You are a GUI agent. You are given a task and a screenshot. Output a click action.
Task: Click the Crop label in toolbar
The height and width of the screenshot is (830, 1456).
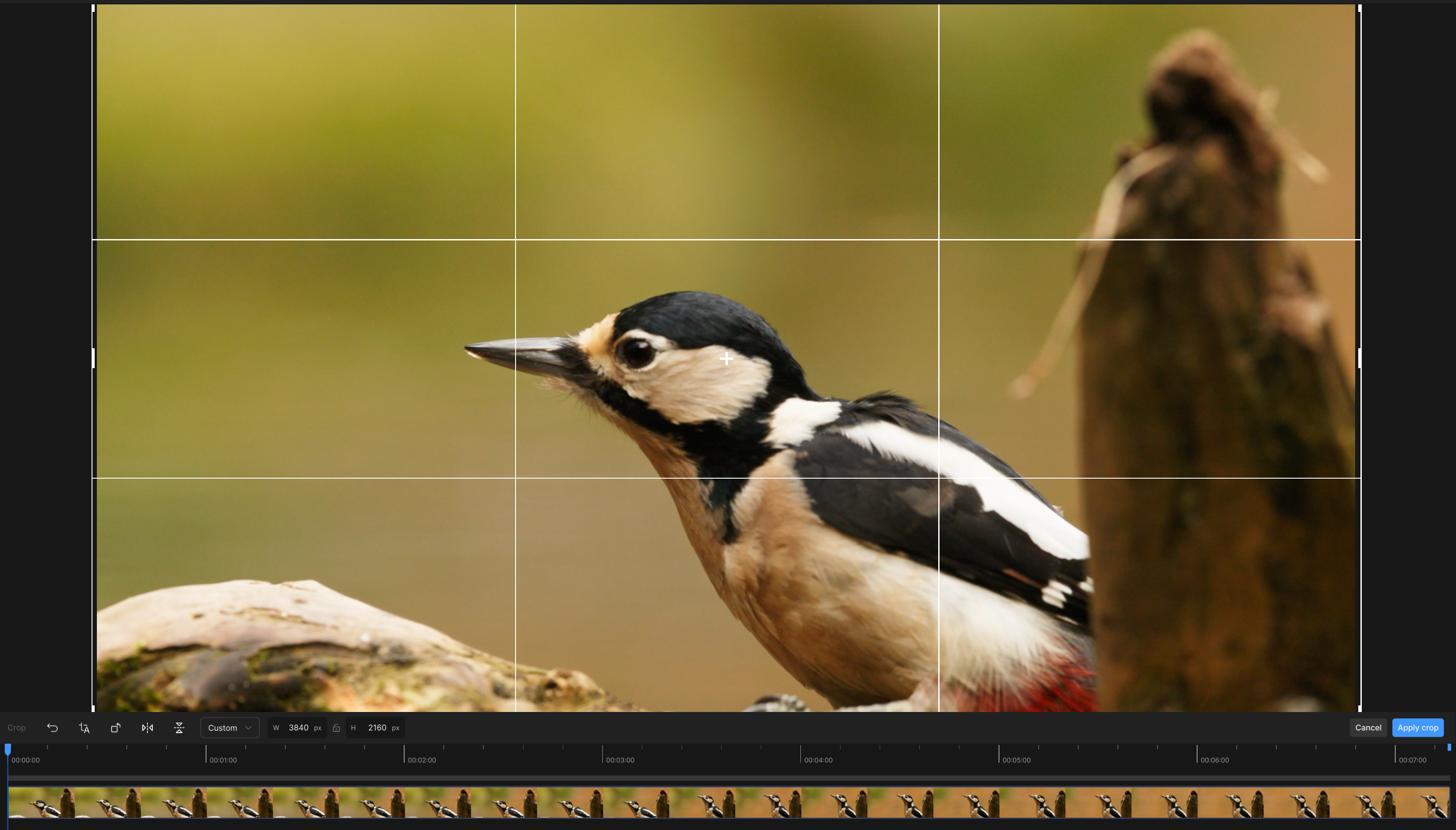17,728
